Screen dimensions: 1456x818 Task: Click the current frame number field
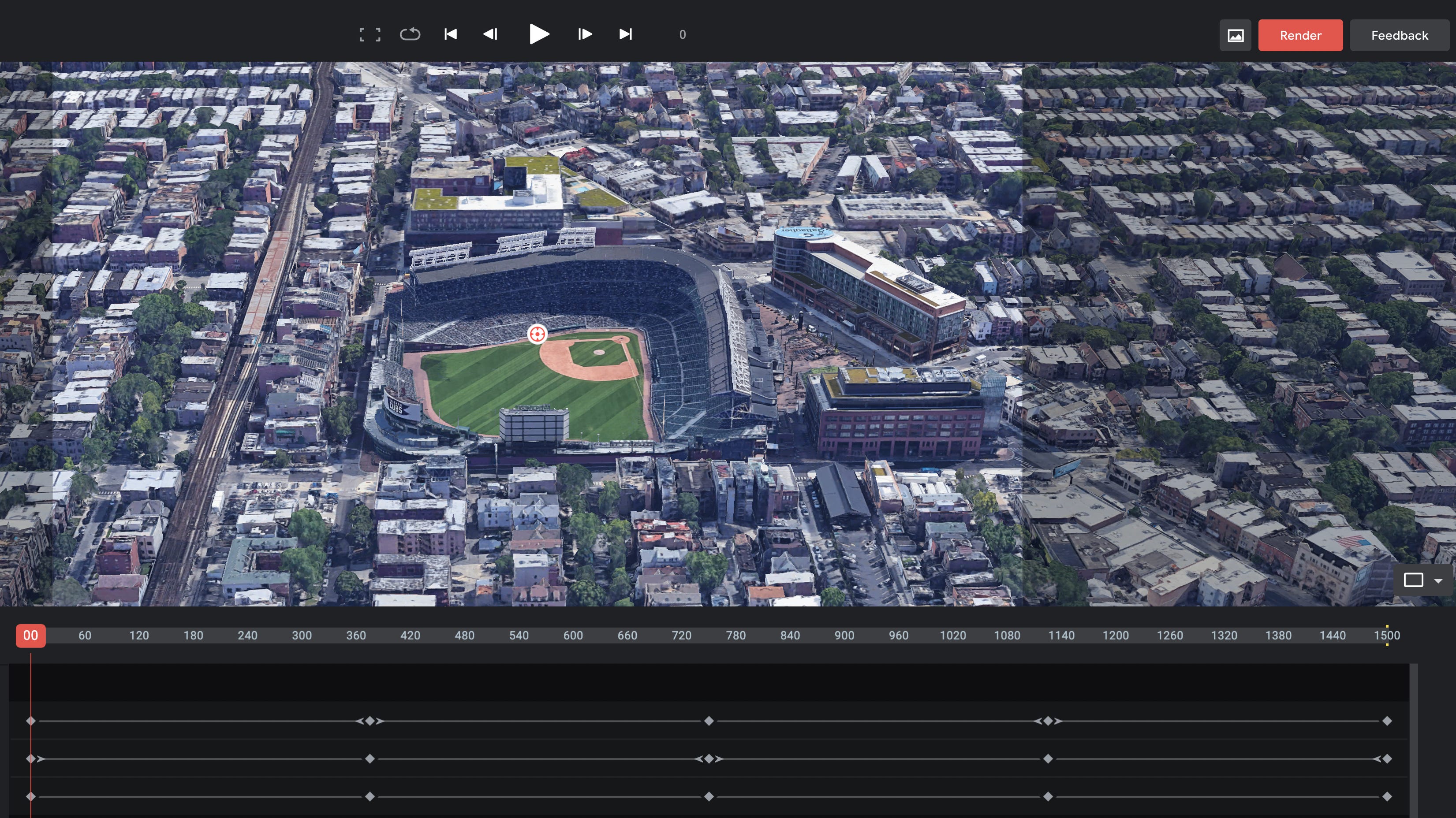pyautogui.click(x=682, y=35)
